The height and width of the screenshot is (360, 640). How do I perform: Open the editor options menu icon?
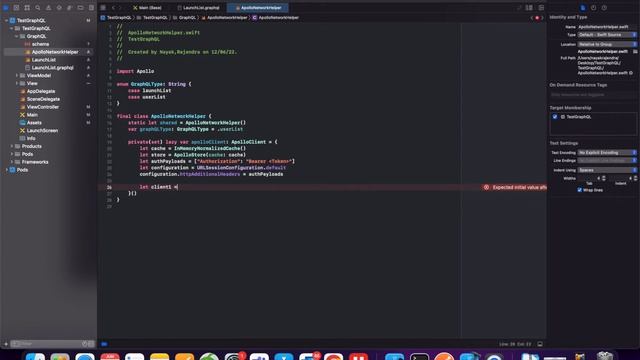click(529, 8)
